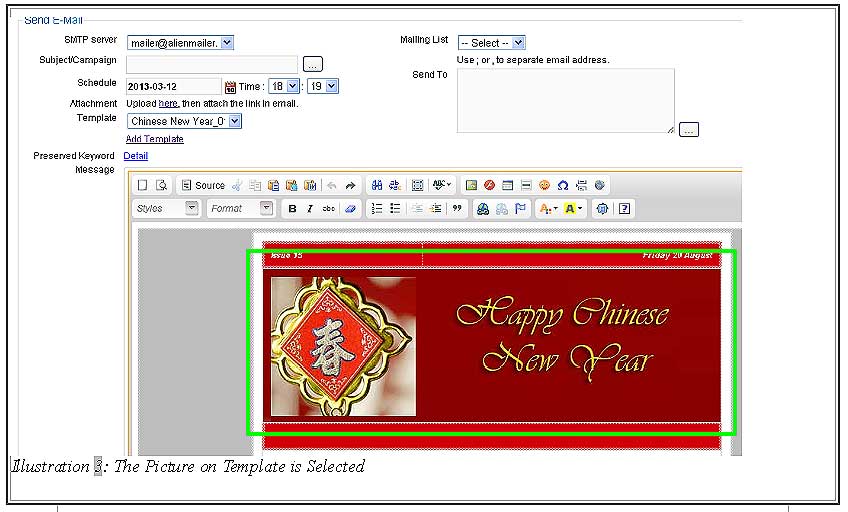This screenshot has height=512, width=848.
Task: Open the Format dropdown
Action: (241, 208)
